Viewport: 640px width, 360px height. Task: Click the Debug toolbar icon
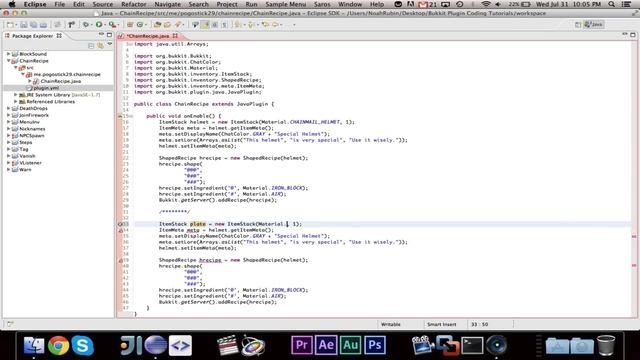pos(85,25)
